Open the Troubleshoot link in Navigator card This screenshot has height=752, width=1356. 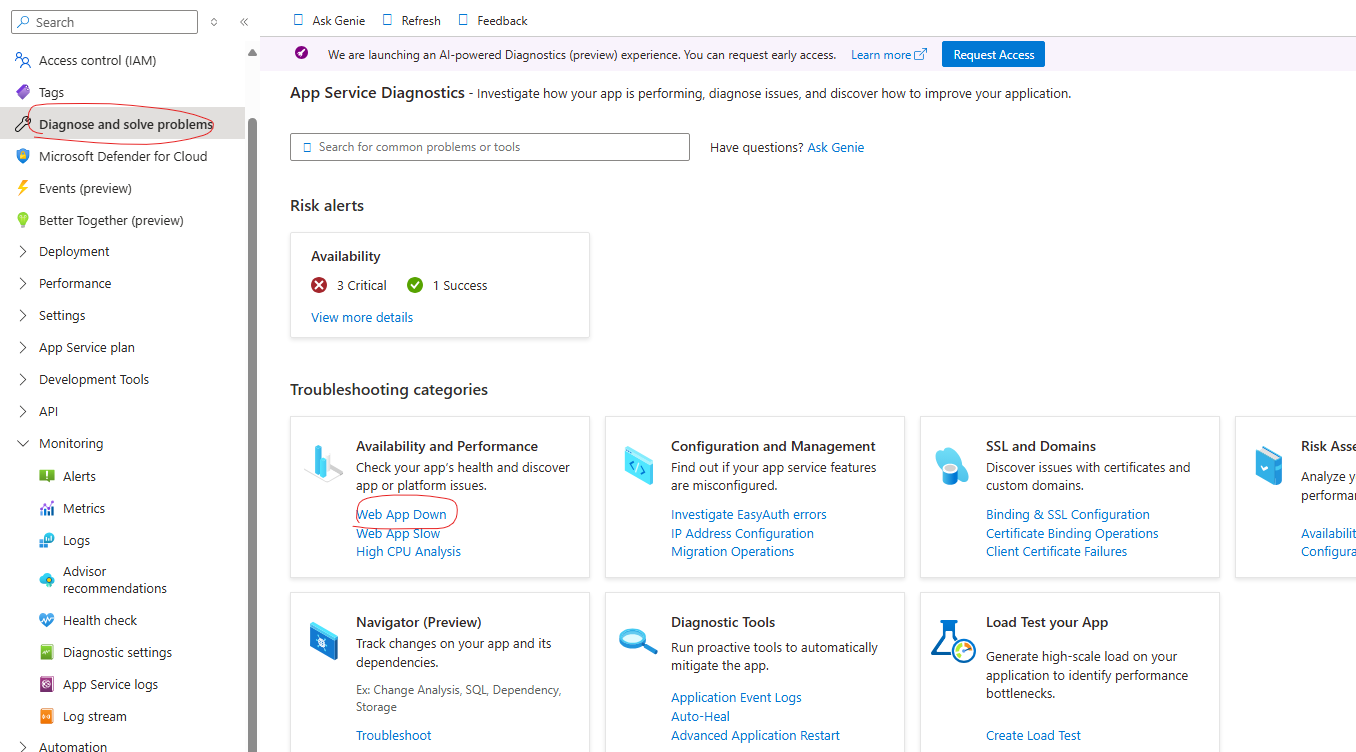(394, 735)
